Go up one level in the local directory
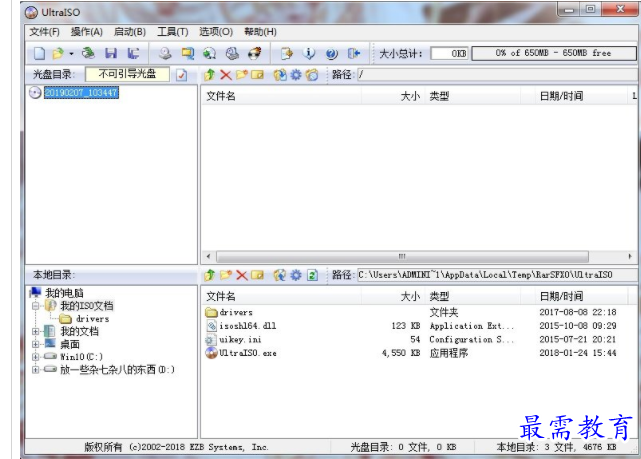Screen dimensions: 641x459 point(209,275)
